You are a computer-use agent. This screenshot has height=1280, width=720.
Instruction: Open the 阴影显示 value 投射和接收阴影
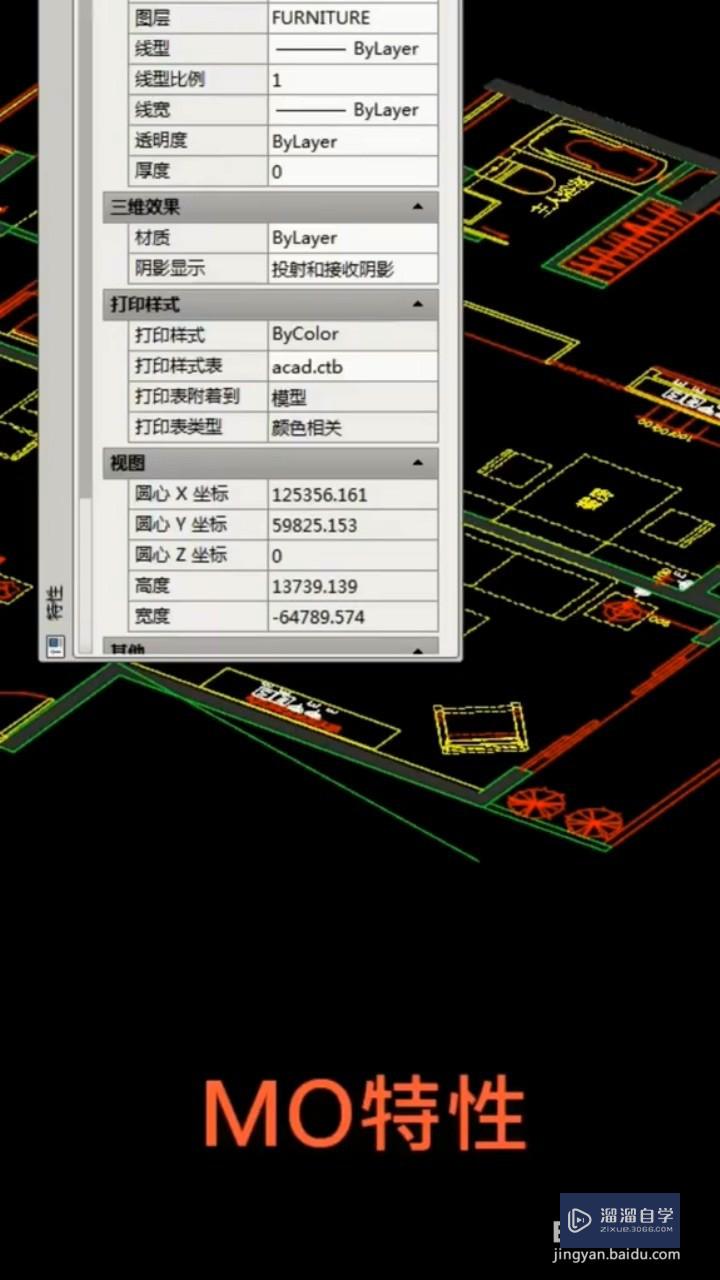click(x=353, y=268)
